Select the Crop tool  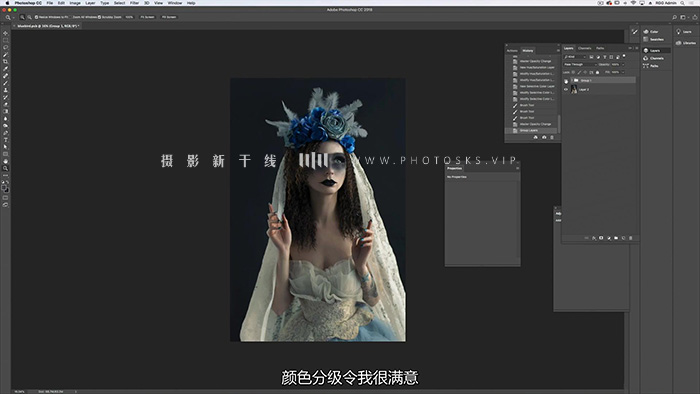5,61
